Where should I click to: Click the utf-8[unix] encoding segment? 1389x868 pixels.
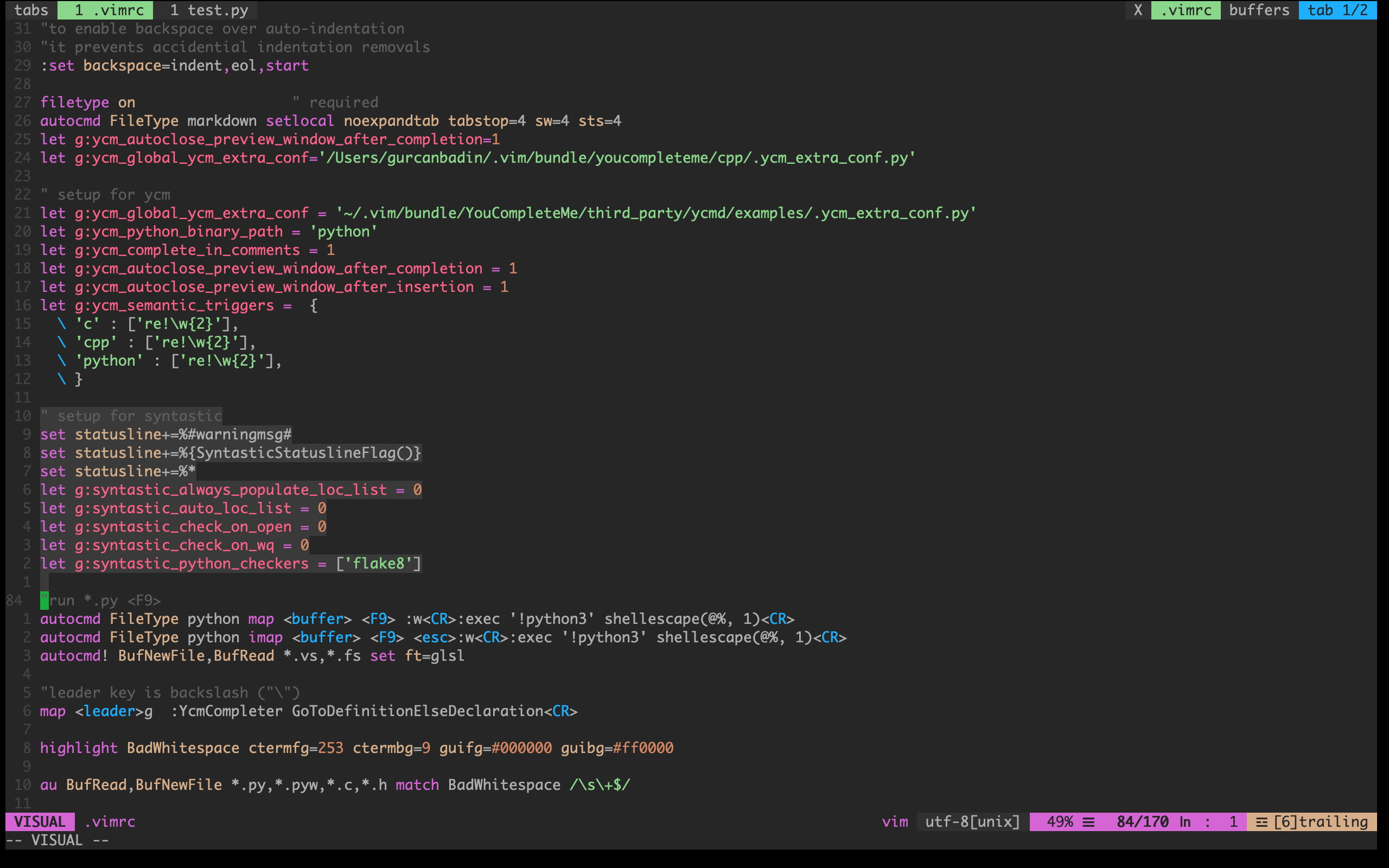coord(972,821)
